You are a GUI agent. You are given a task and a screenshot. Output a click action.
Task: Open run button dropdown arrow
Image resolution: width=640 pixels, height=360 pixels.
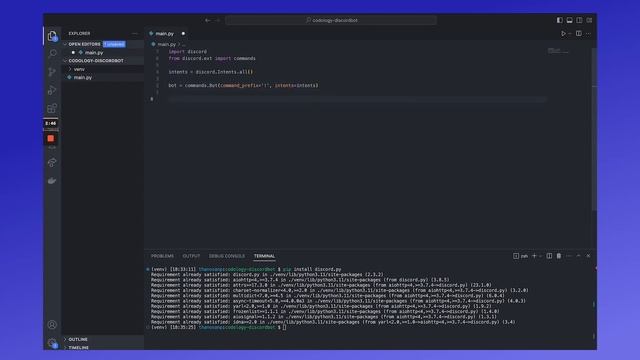(x=570, y=33)
